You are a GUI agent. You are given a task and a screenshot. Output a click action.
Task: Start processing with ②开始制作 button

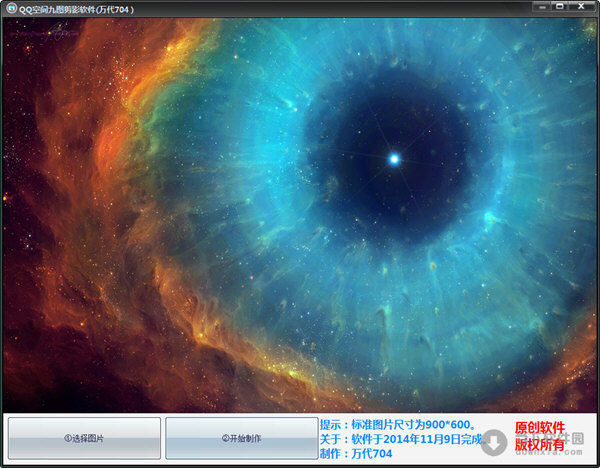[242, 438]
